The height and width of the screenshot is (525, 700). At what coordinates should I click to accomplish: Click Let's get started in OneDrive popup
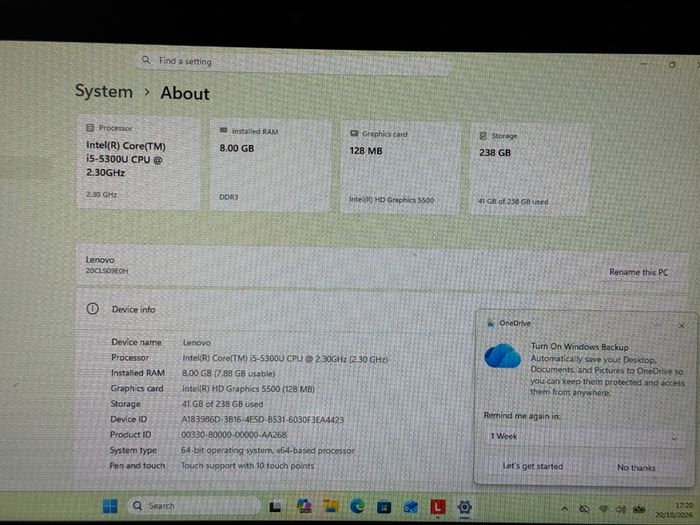pyautogui.click(x=533, y=466)
